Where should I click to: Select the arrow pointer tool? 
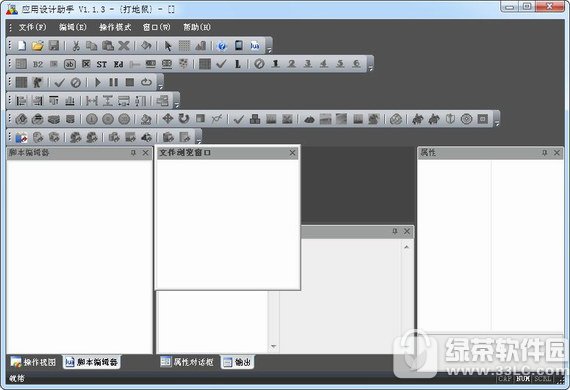click(168, 46)
